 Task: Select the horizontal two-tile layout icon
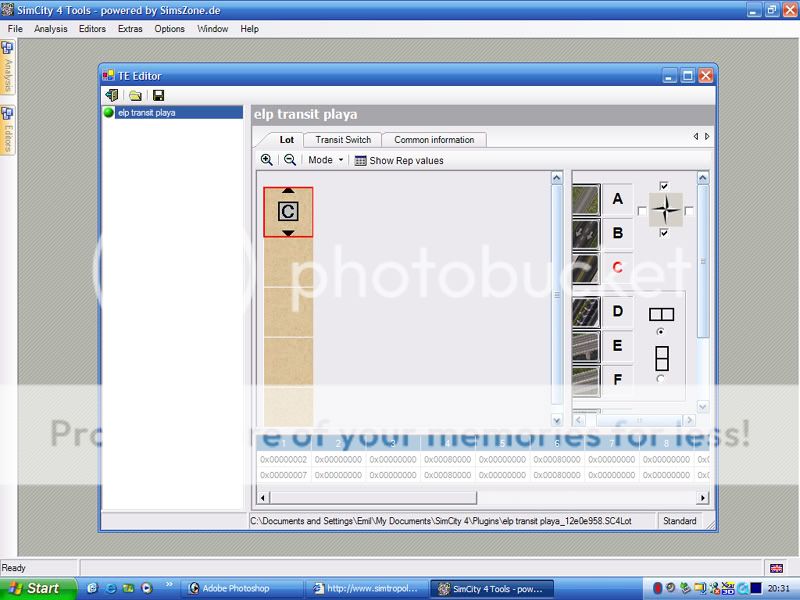tap(661, 314)
